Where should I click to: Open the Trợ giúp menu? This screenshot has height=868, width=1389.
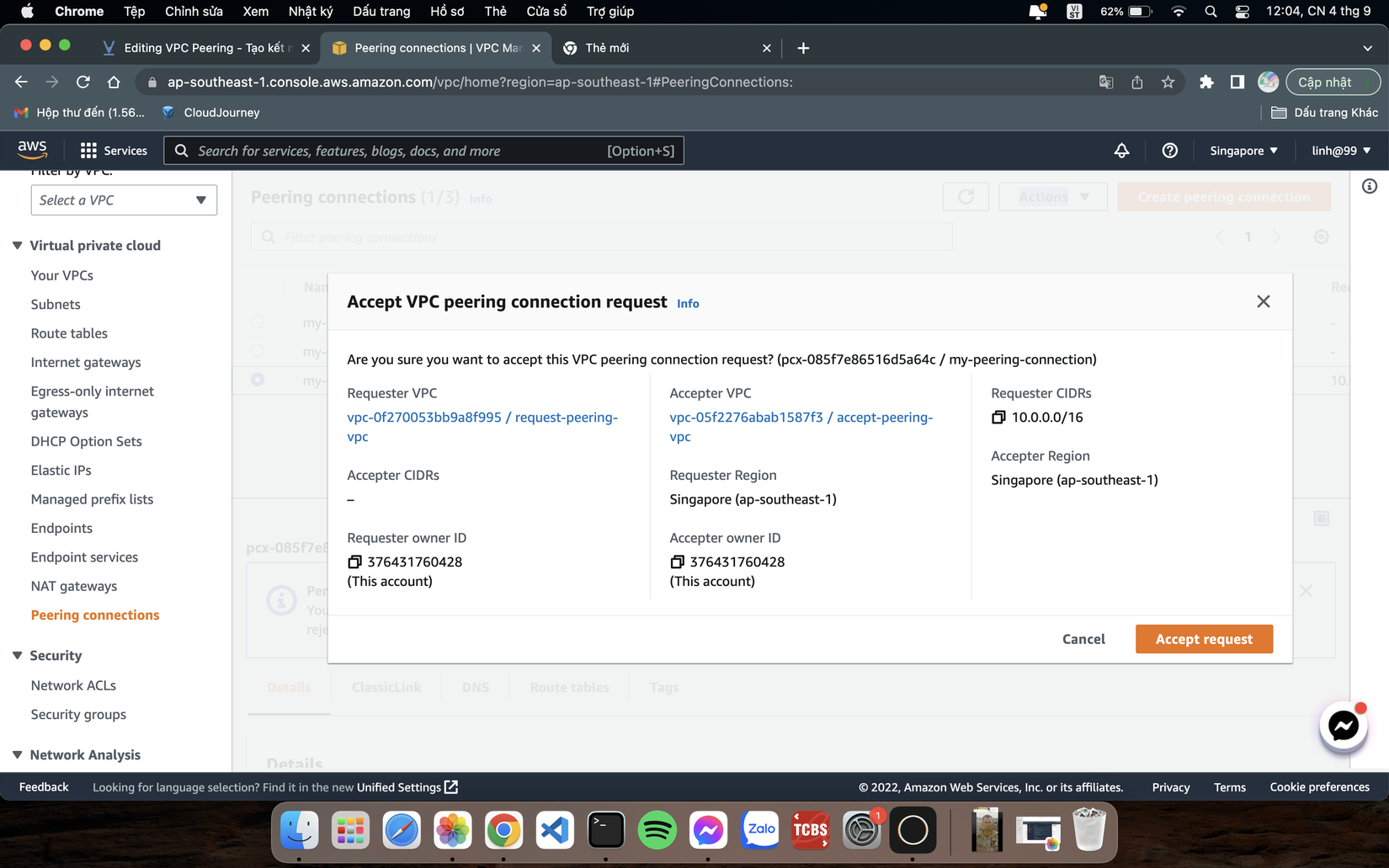610,11
